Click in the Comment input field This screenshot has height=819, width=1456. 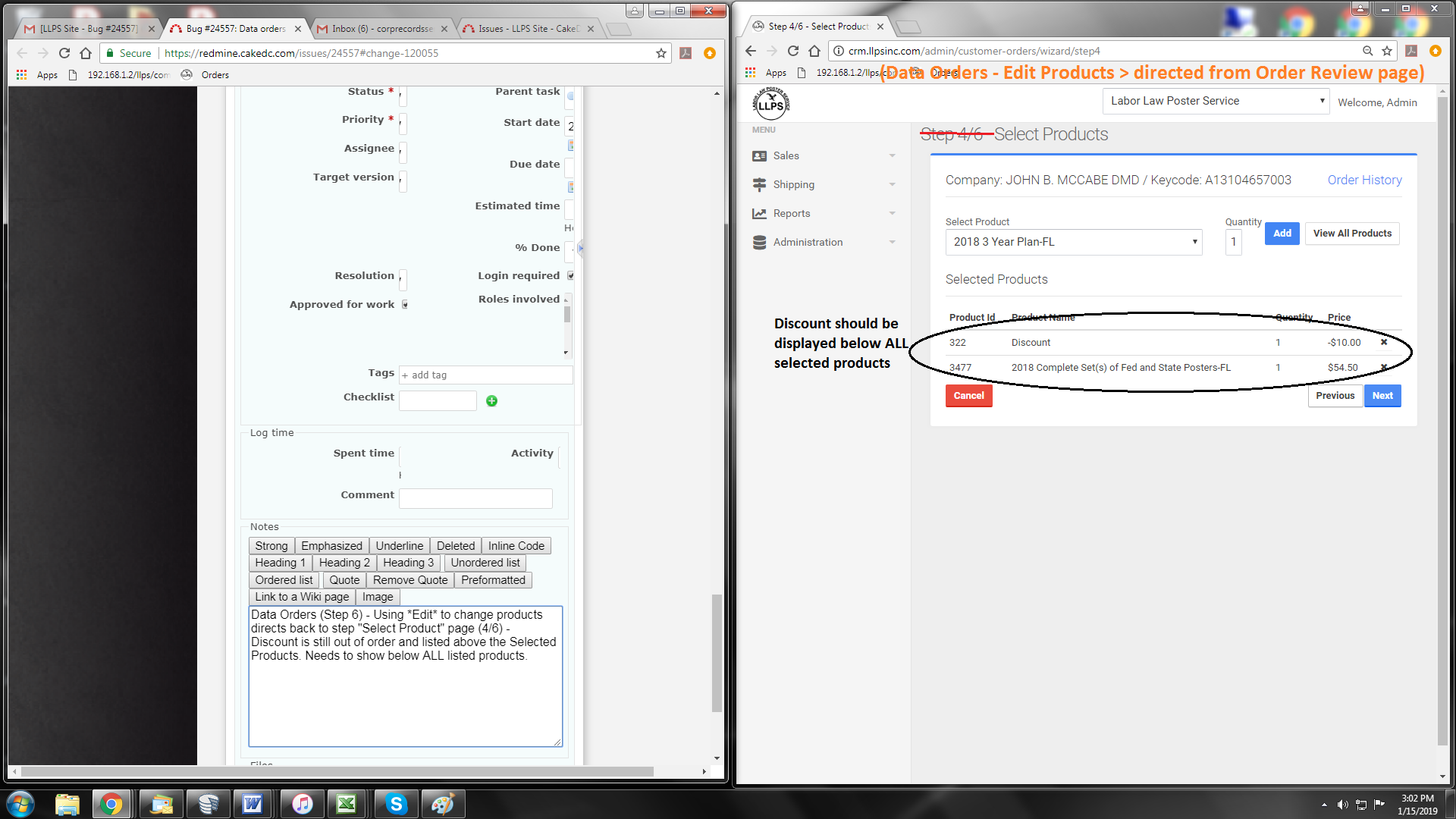(475, 498)
